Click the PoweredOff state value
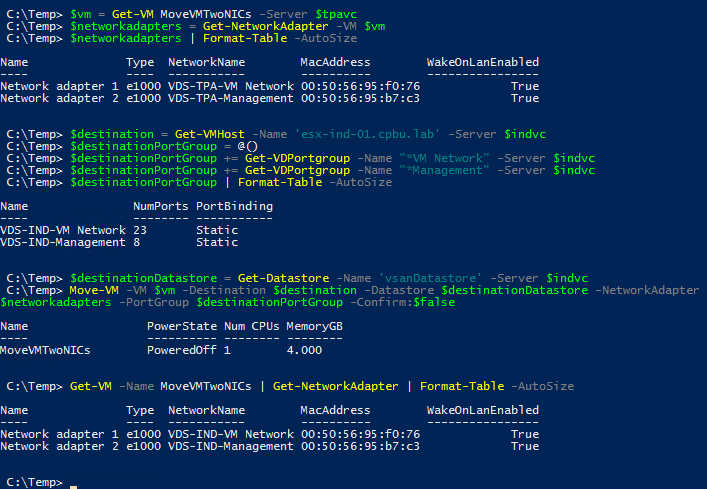The width and height of the screenshot is (707, 489). click(182, 350)
